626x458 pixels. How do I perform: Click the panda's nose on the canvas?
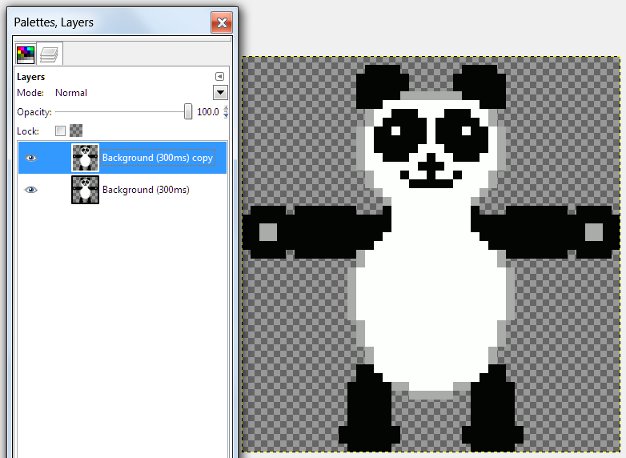[431, 166]
